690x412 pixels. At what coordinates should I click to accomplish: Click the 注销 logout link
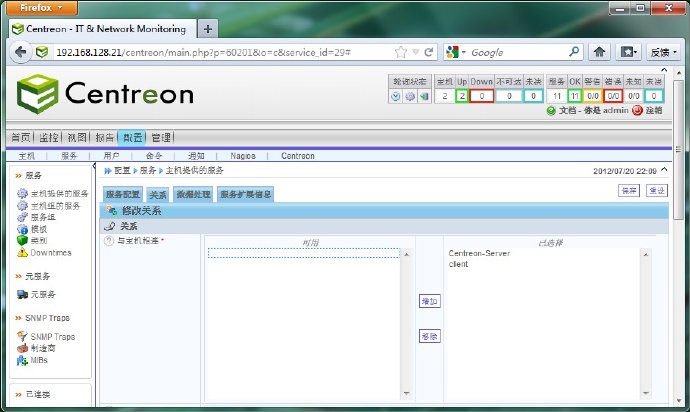[654, 110]
